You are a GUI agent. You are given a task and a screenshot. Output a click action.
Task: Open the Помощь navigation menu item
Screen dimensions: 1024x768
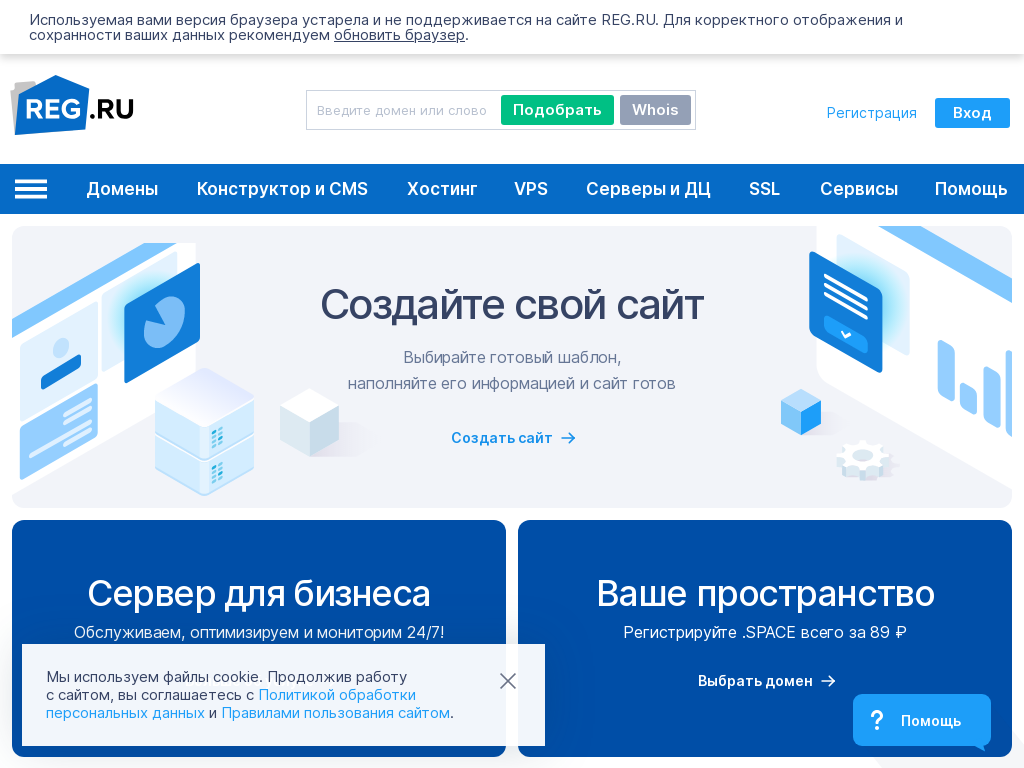(x=970, y=189)
